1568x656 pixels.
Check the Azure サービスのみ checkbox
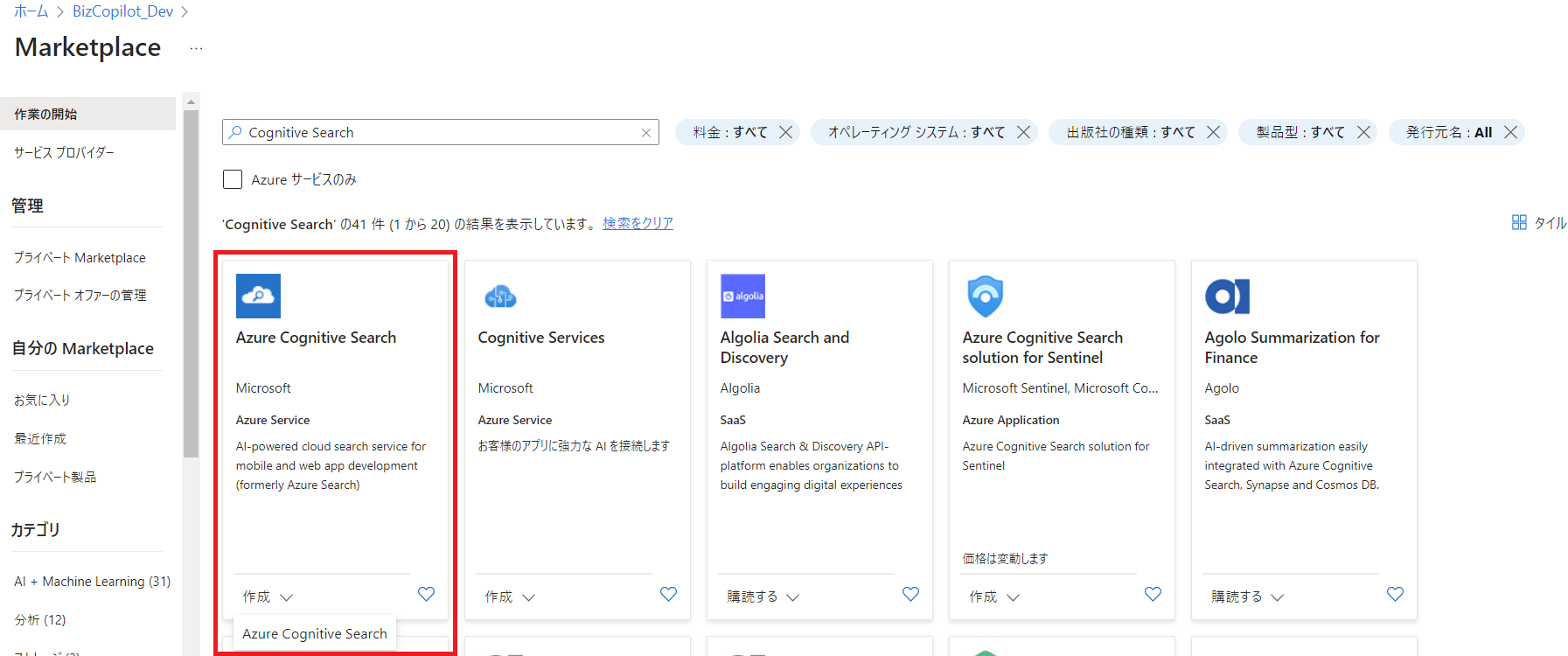click(233, 179)
